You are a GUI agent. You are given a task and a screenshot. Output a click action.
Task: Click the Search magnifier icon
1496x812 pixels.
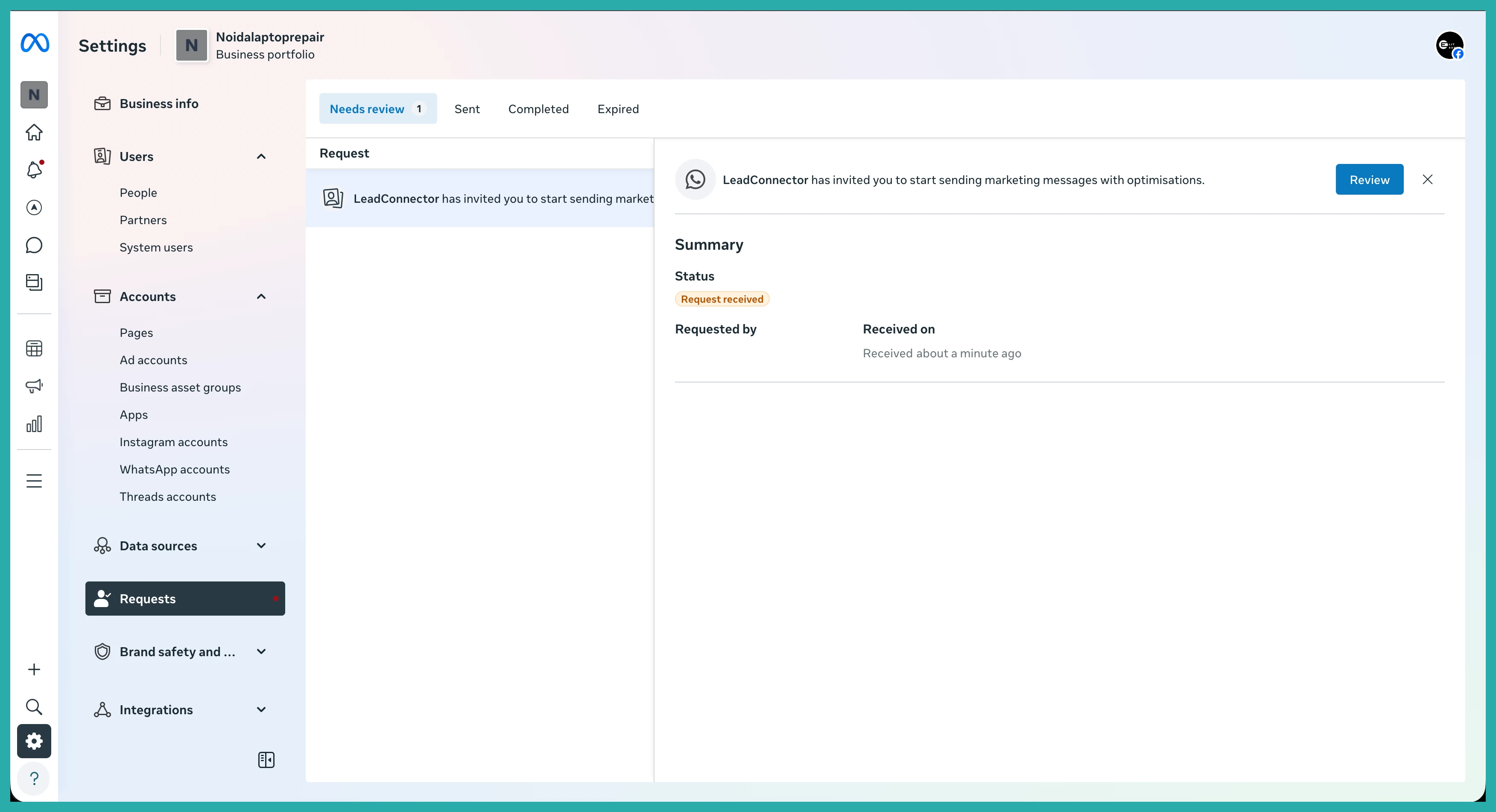pos(34,707)
